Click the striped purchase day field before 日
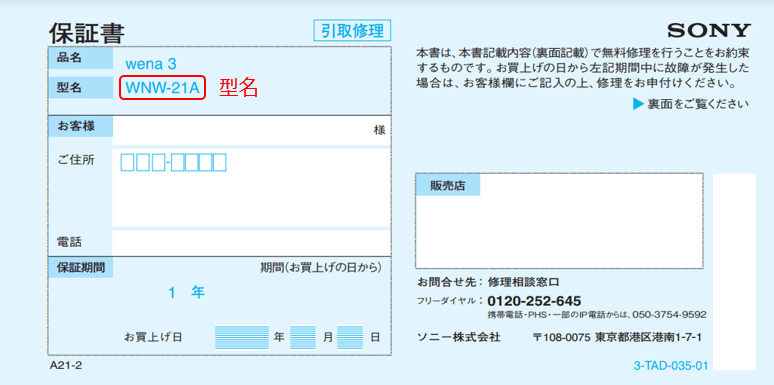This screenshot has height=385, width=774. pos(350,338)
